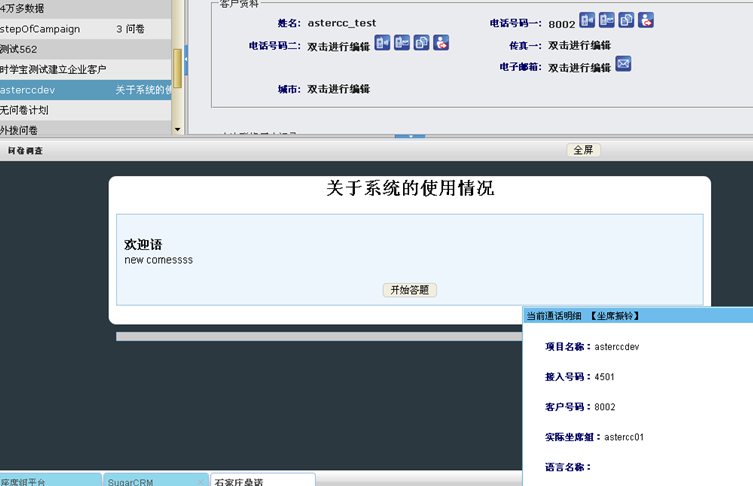Select stepOfCampaign row in list
This screenshot has width=753, height=486.
coord(85,29)
